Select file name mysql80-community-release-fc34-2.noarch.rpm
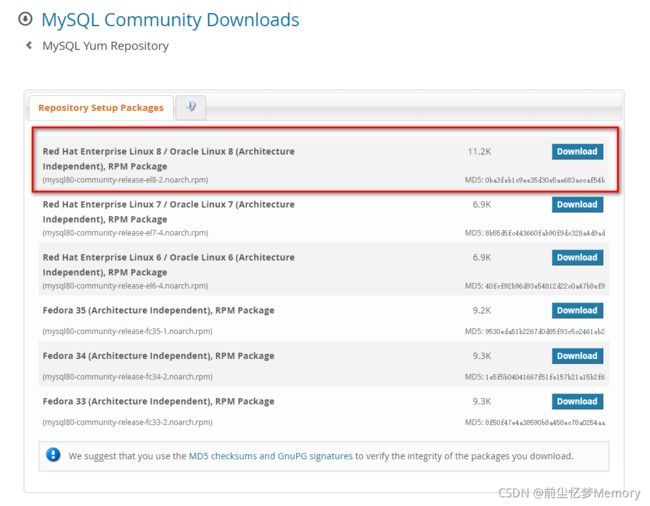This screenshot has width=650, height=506. [x=127, y=377]
